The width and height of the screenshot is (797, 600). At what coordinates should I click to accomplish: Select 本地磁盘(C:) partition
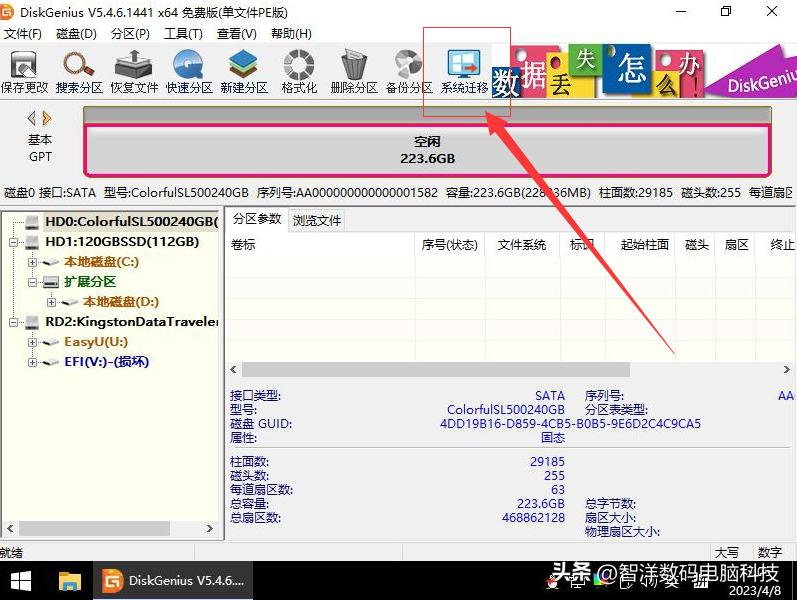point(101,262)
